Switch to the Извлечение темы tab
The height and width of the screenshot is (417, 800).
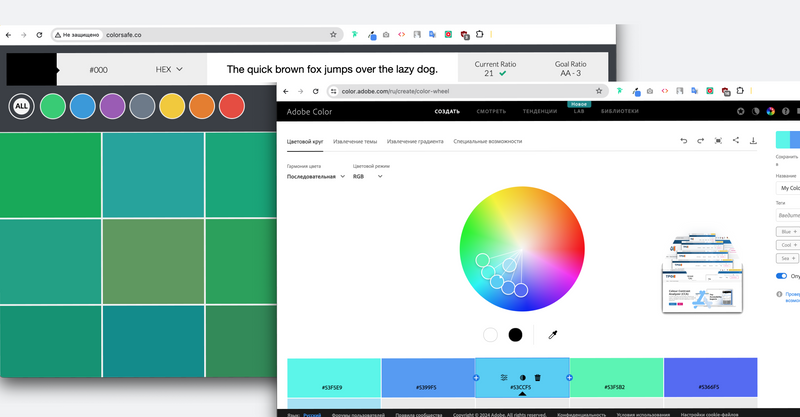pyautogui.click(x=355, y=141)
